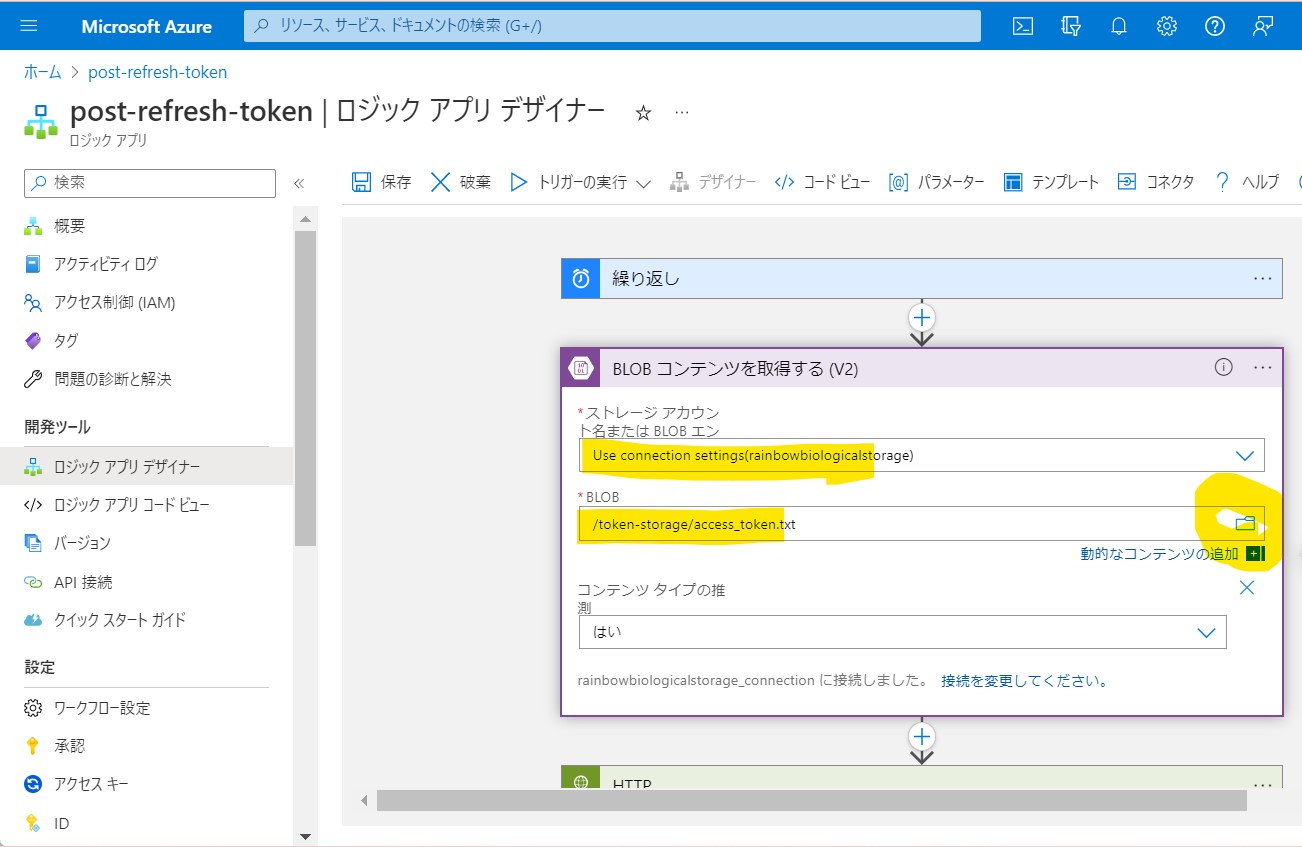The image size is (1302, 847).
Task: Open the more options ellipsis beside the title
Action: pyautogui.click(x=682, y=113)
